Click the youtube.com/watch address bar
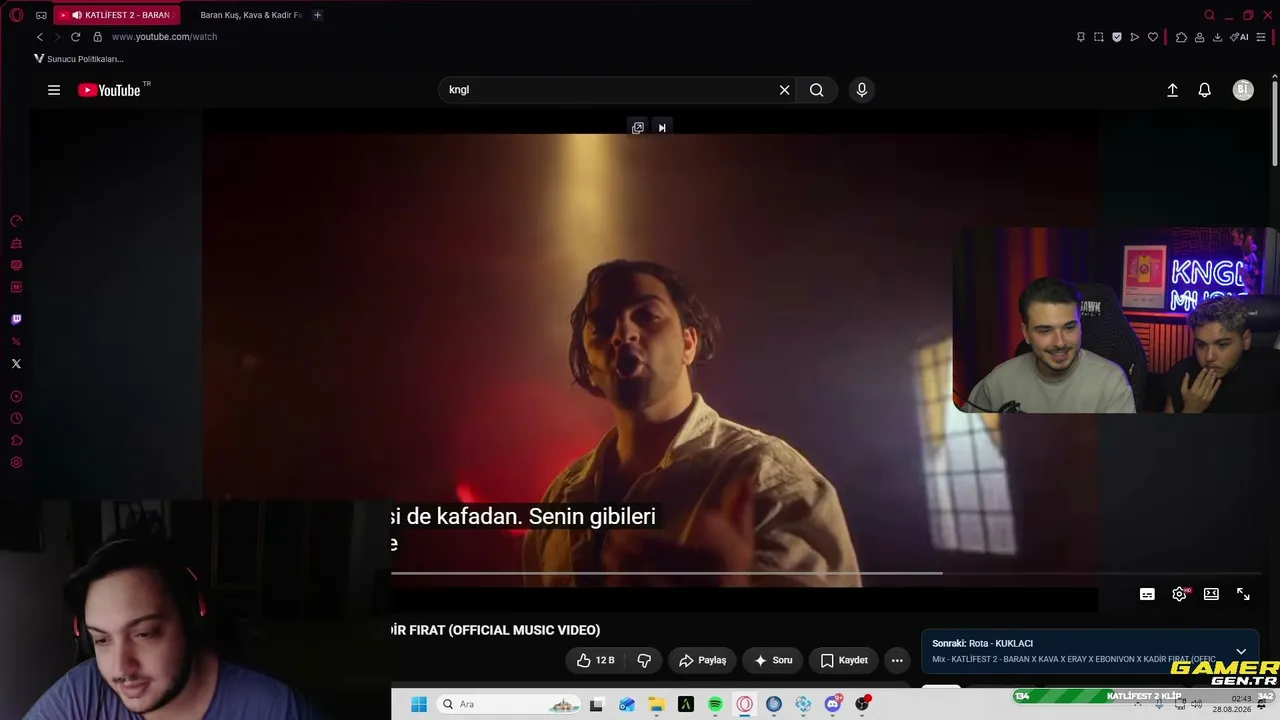Screen dimensions: 1280x720 pyautogui.click(x=164, y=37)
